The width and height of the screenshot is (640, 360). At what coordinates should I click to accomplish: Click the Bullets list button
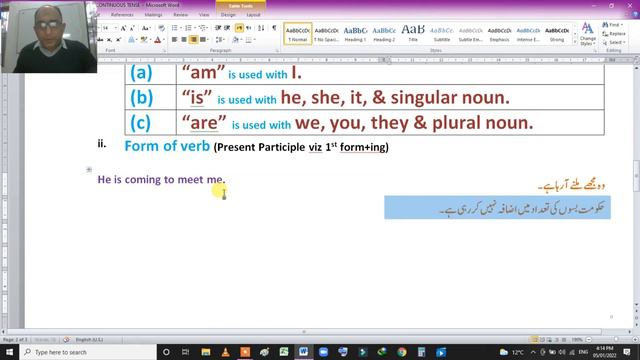(174, 28)
